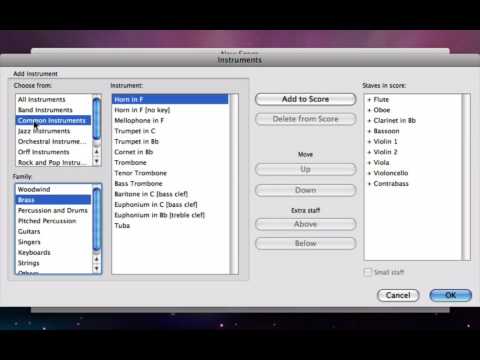Choose Orff Instruments set
This screenshot has height=360, width=480.
[x=53, y=152]
